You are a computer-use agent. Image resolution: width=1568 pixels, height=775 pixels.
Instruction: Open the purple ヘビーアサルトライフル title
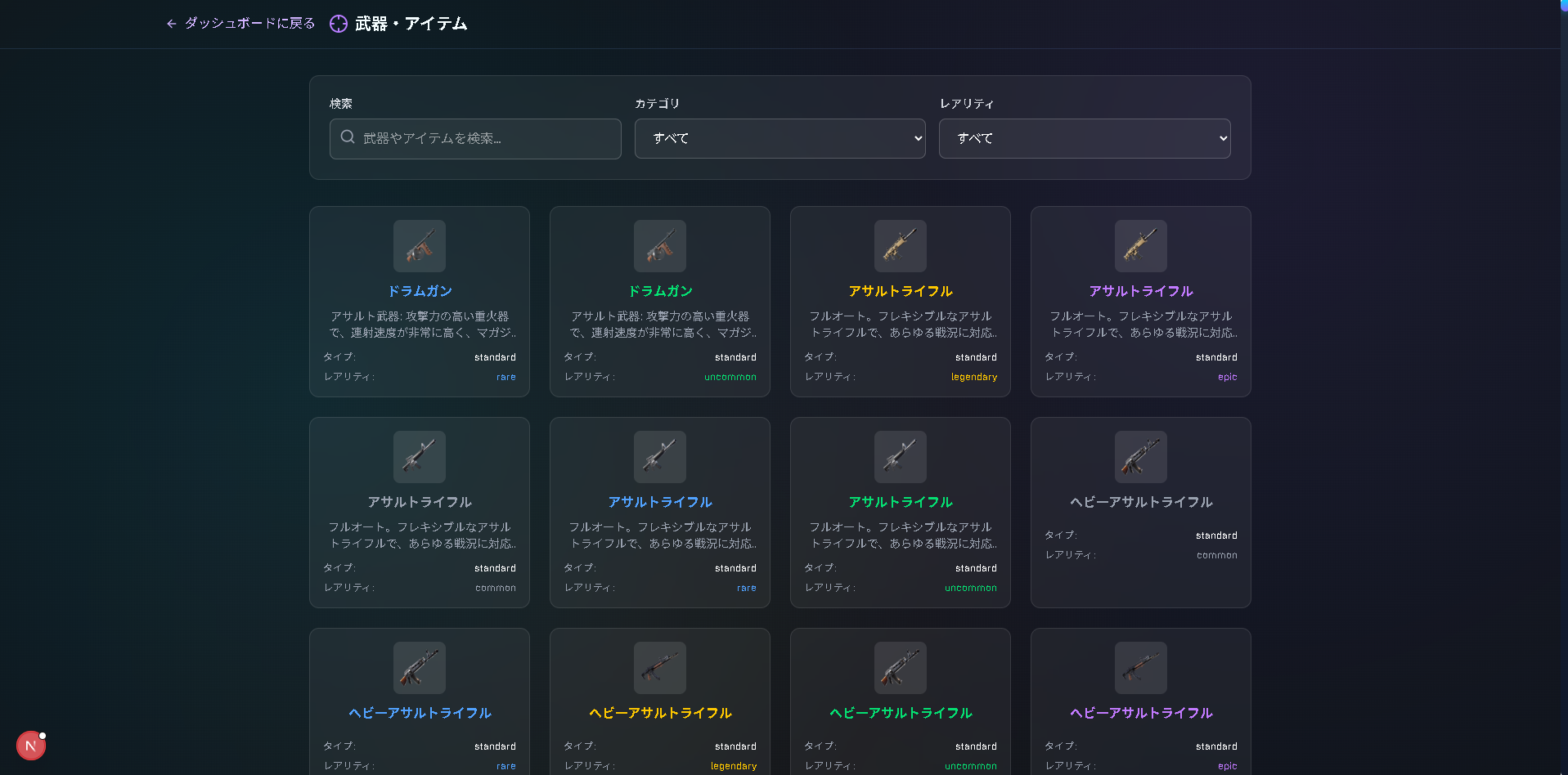[x=1141, y=713]
